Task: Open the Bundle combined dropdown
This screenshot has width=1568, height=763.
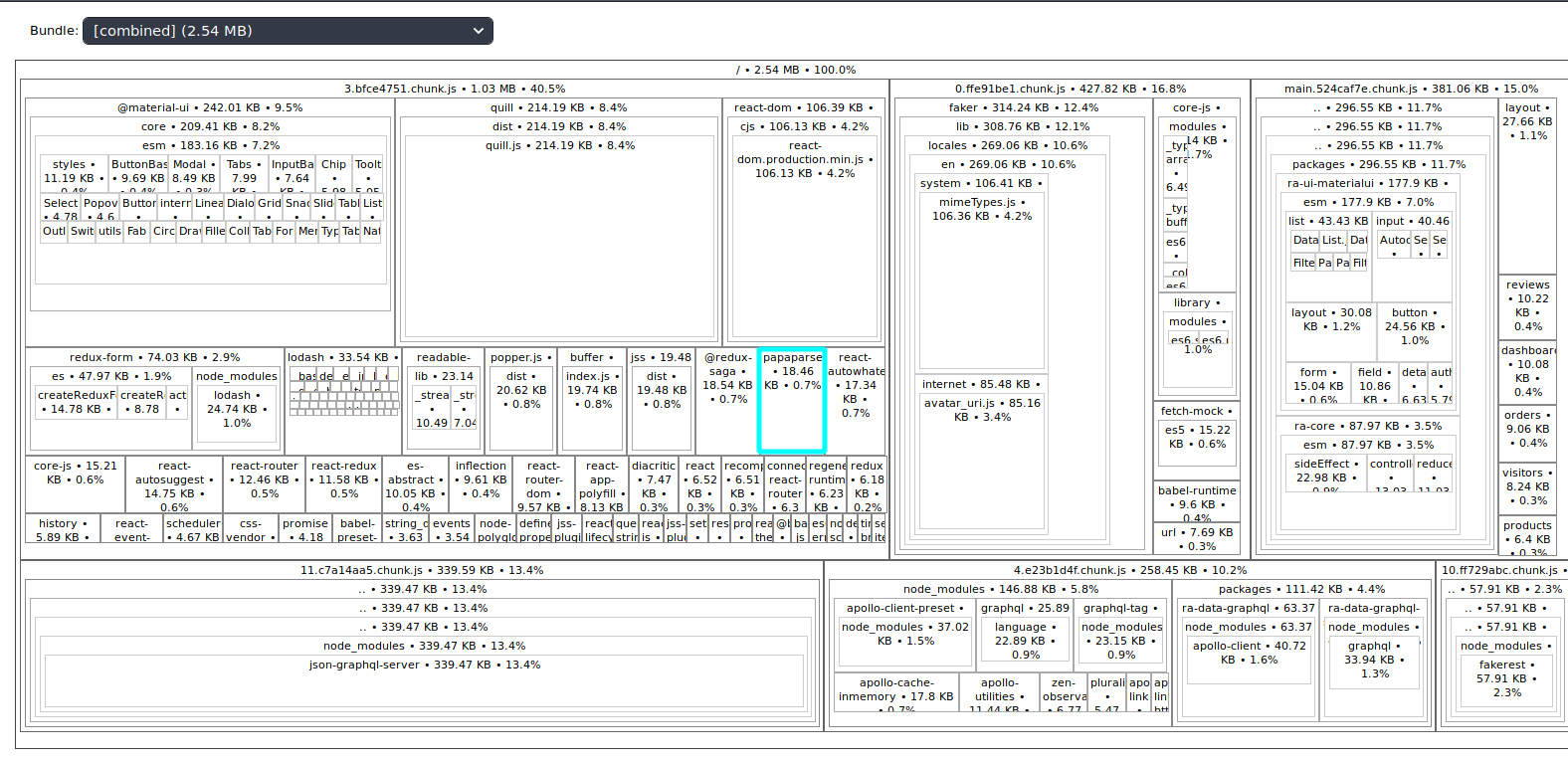Action: coord(288,31)
